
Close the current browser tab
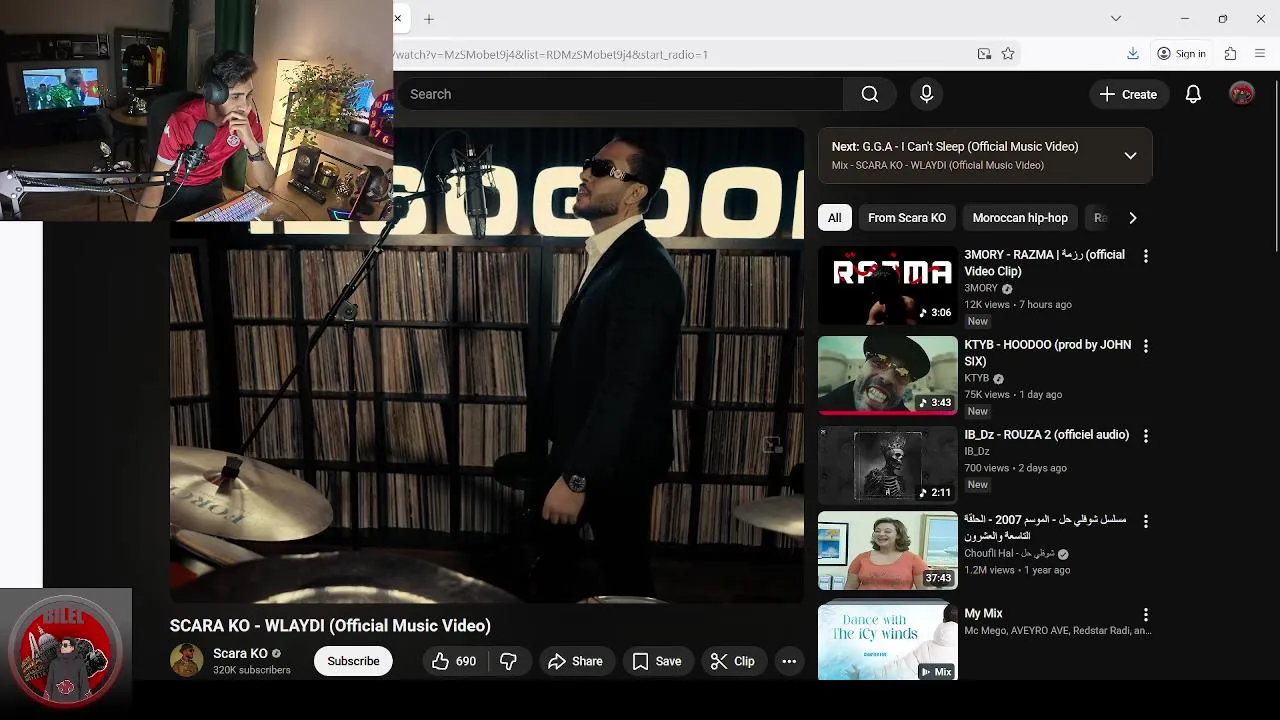(398, 19)
